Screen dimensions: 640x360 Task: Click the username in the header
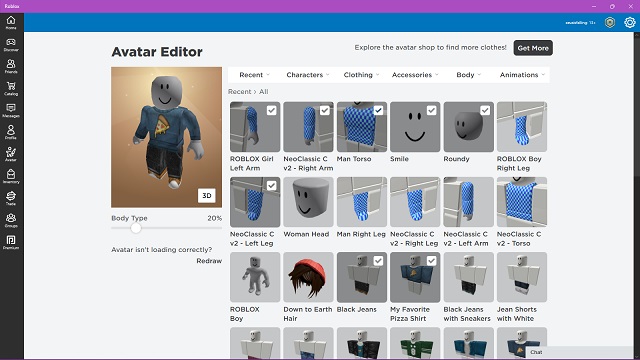[x=580, y=23]
